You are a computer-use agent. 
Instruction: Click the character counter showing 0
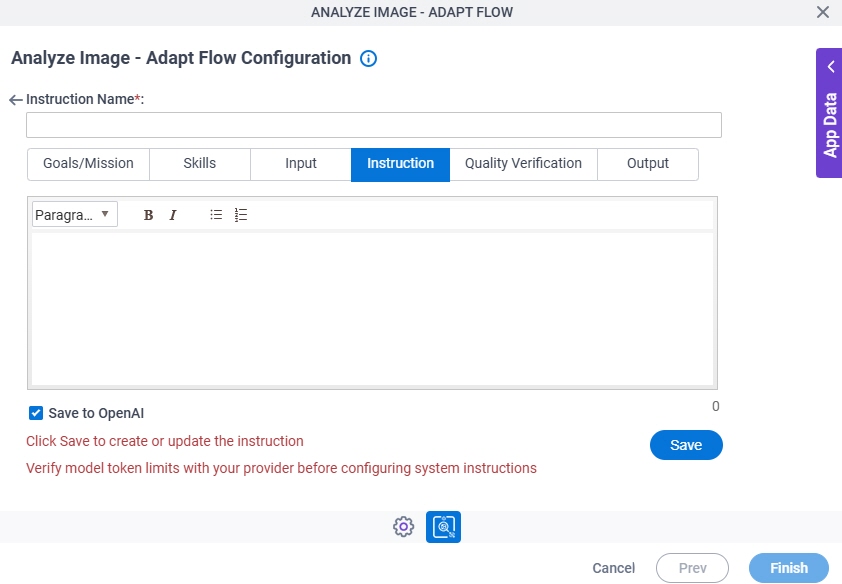pyautogui.click(x=715, y=406)
